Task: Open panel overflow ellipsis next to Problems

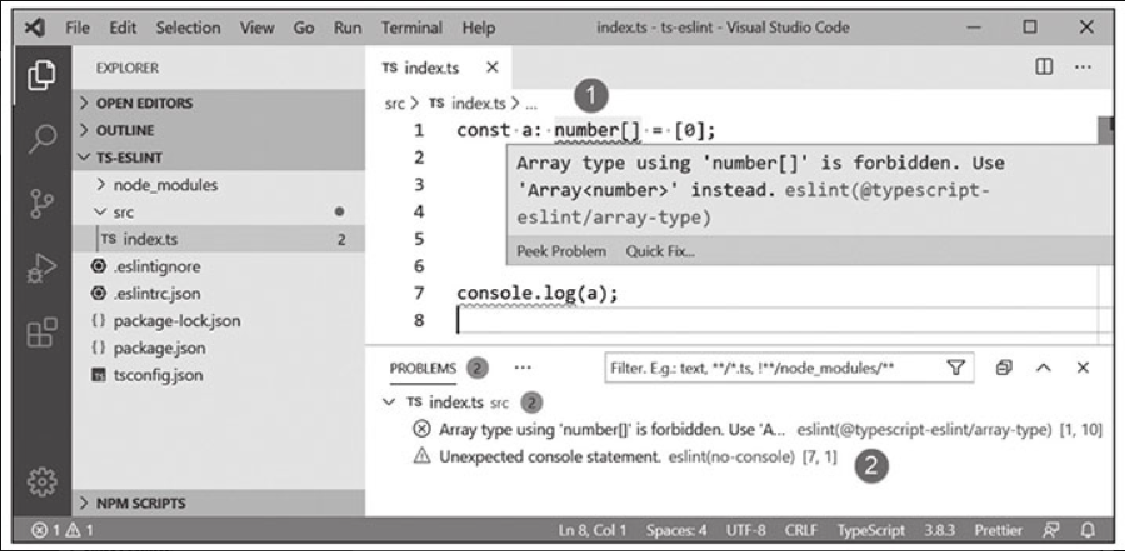Action: pyautogui.click(x=522, y=368)
